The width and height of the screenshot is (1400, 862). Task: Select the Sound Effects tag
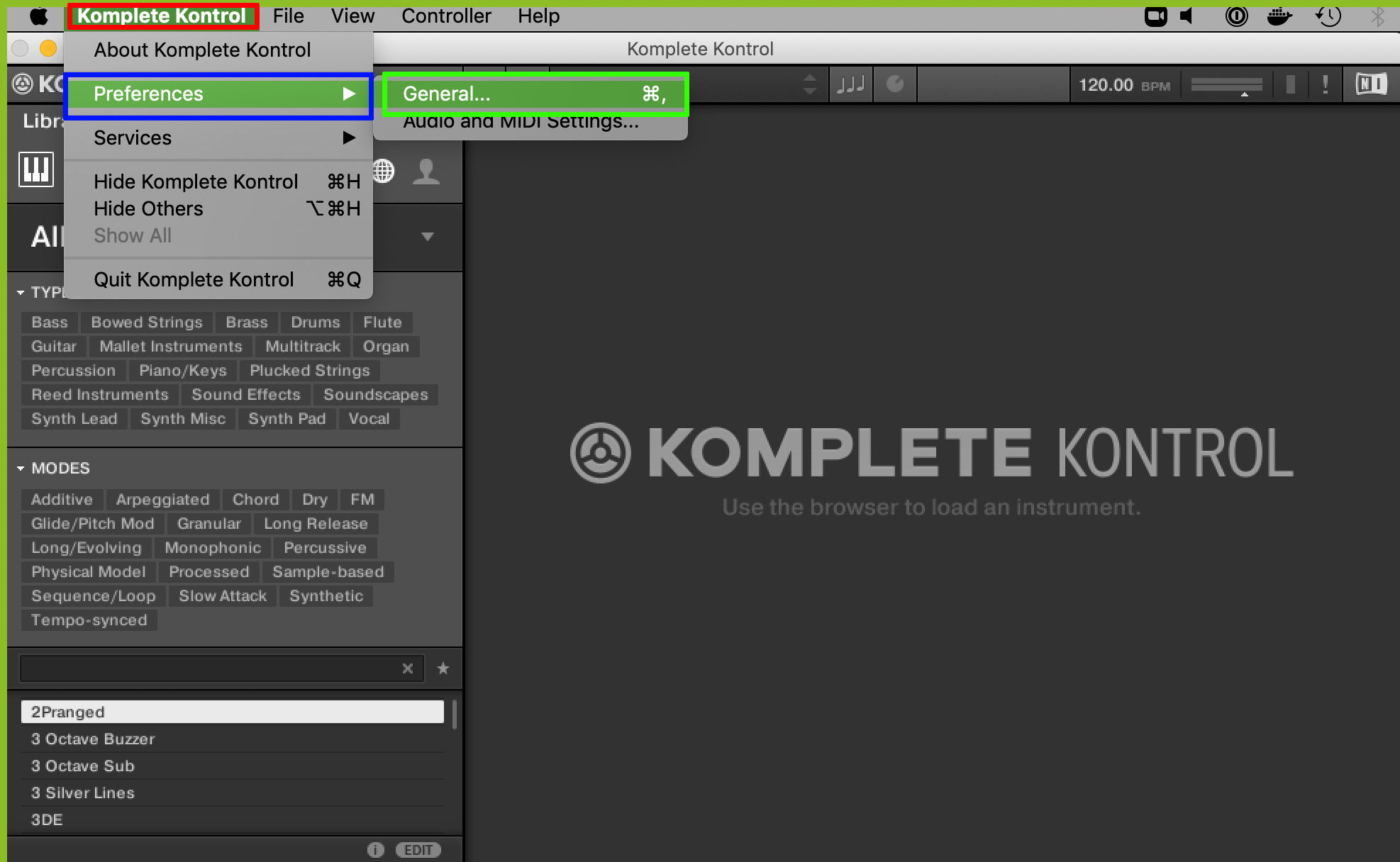[246, 394]
